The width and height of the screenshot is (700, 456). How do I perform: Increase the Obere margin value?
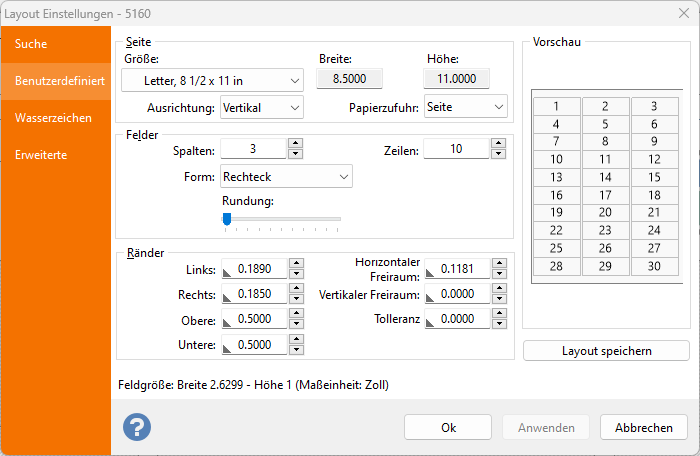[x=295, y=314]
